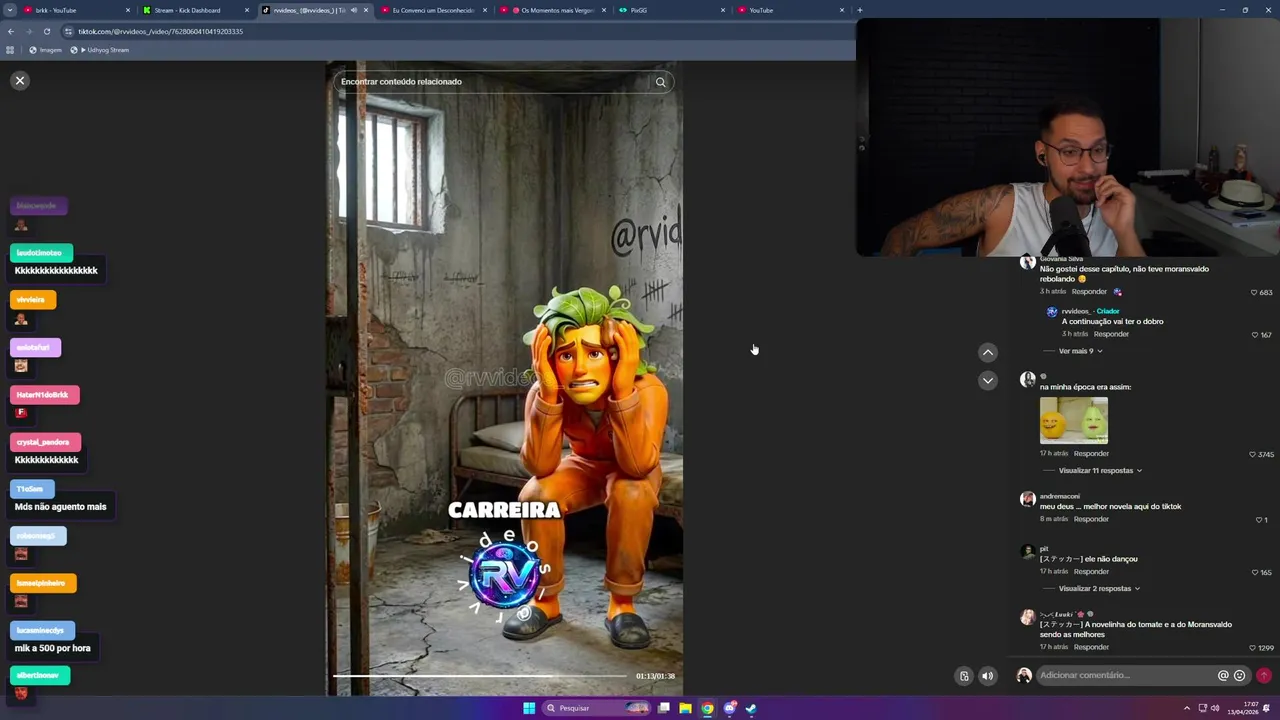Open rvvideos_ creator profile name
Image resolution: width=1280 pixels, height=720 pixels.
point(1076,311)
